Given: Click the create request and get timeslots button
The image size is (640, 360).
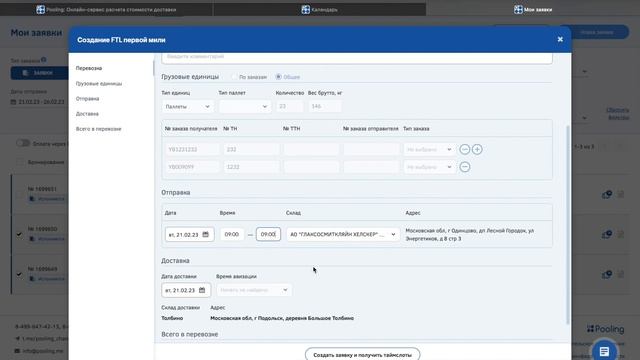Looking at the screenshot, I should (362, 355).
